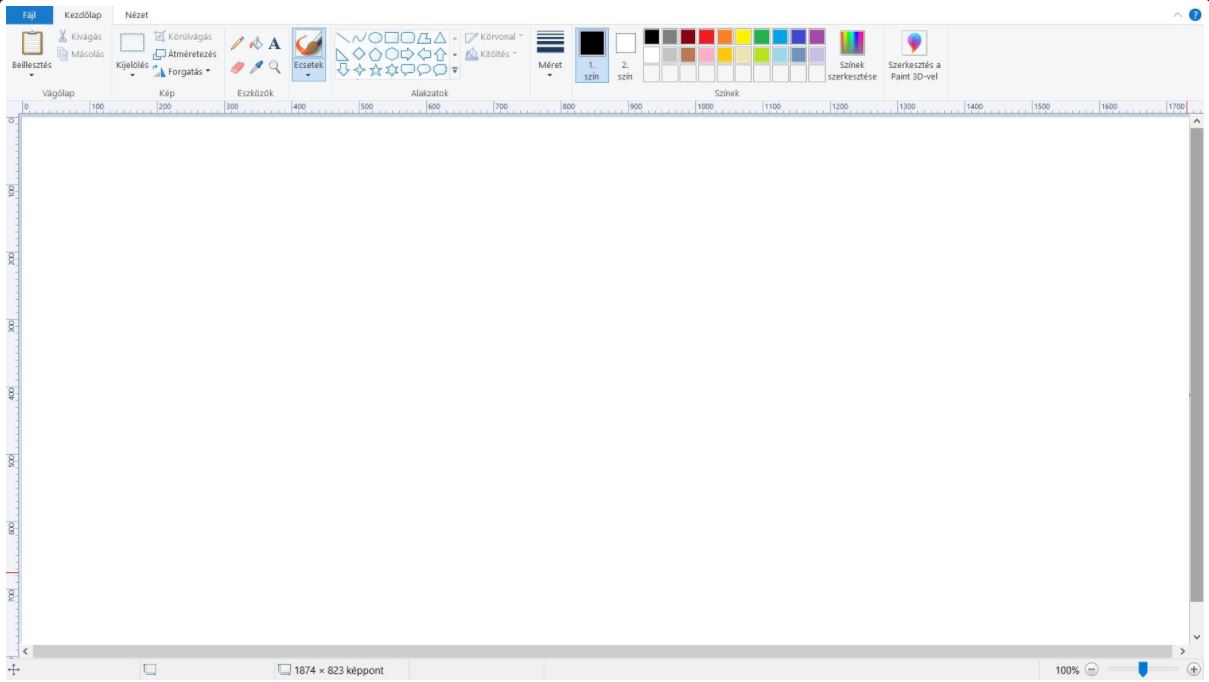Click the 1874 × 823 képpont status text

tap(339, 670)
